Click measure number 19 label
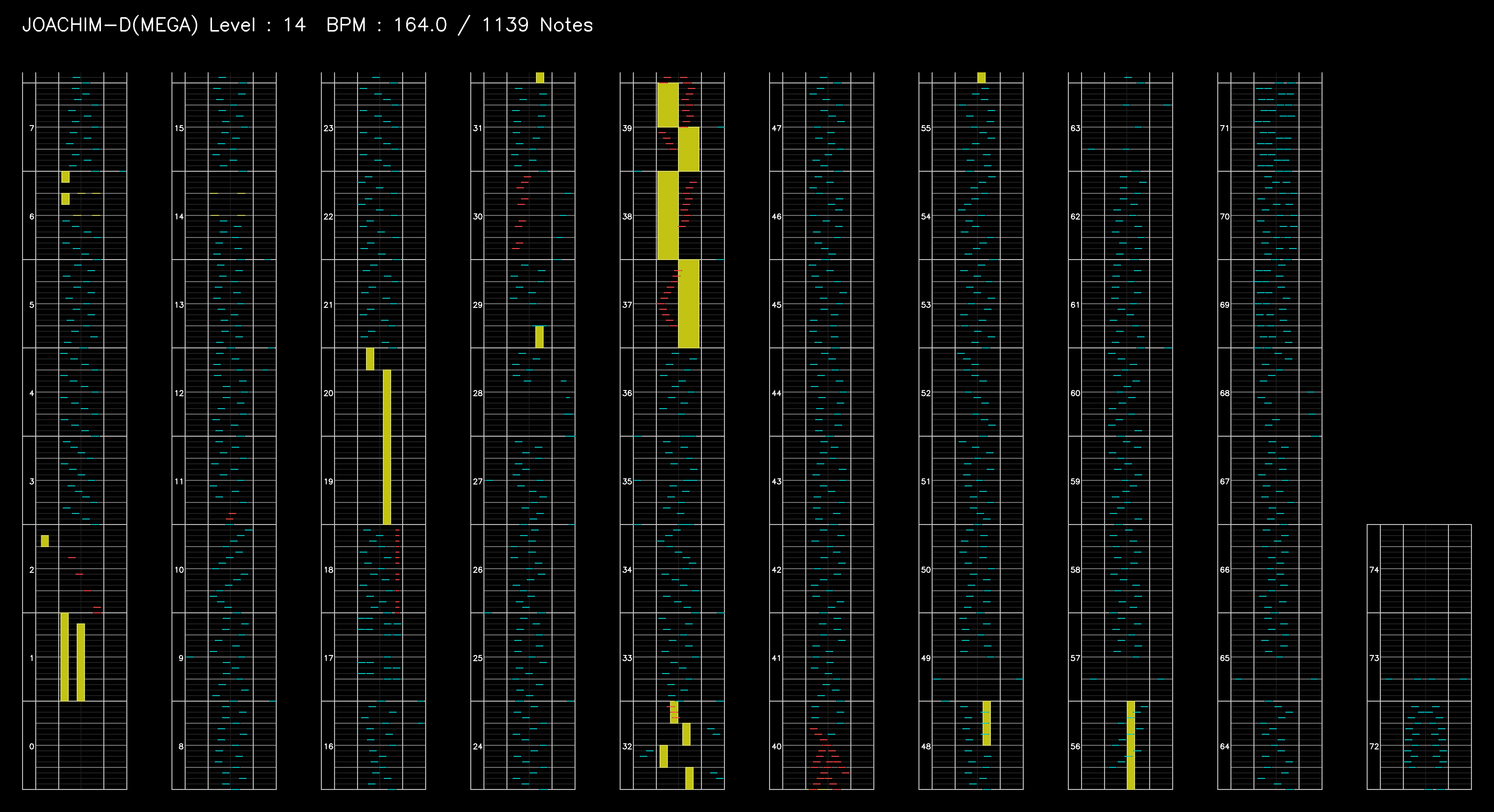1494x812 pixels. pyautogui.click(x=328, y=481)
